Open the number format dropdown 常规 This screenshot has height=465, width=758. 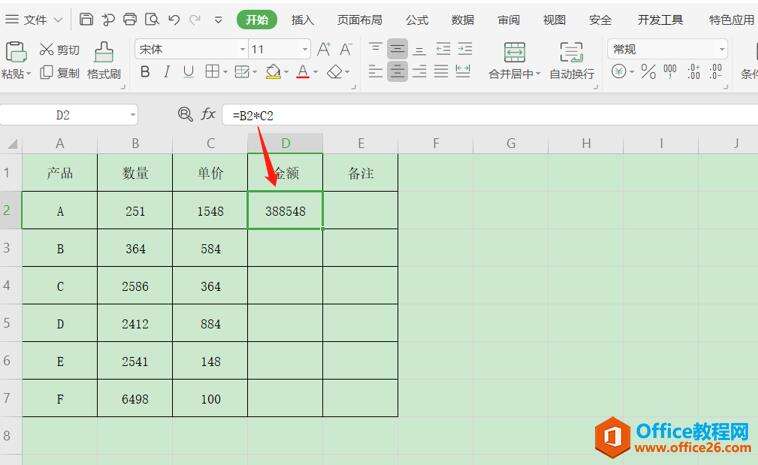pos(722,49)
